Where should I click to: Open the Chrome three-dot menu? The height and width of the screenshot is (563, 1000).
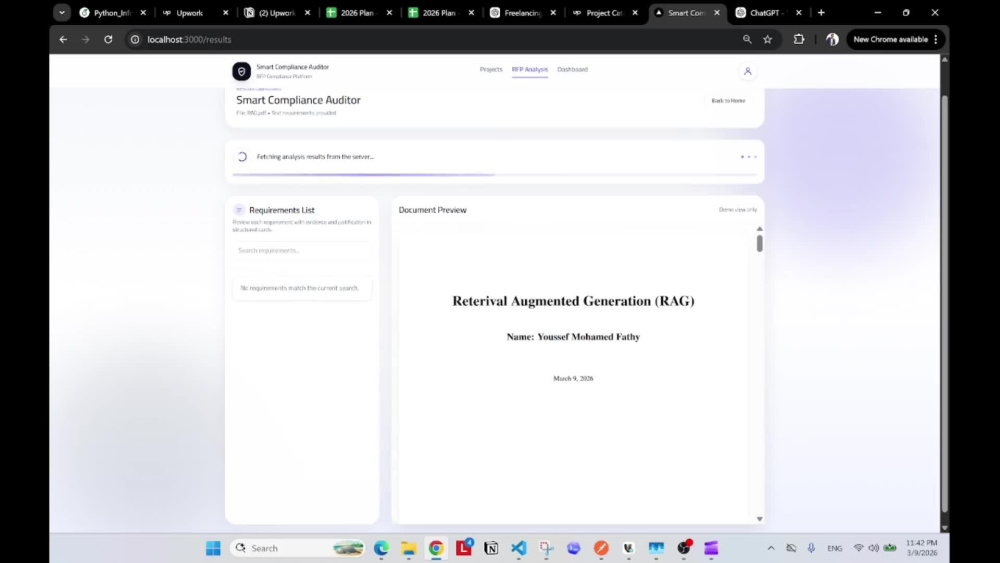[x=936, y=40]
